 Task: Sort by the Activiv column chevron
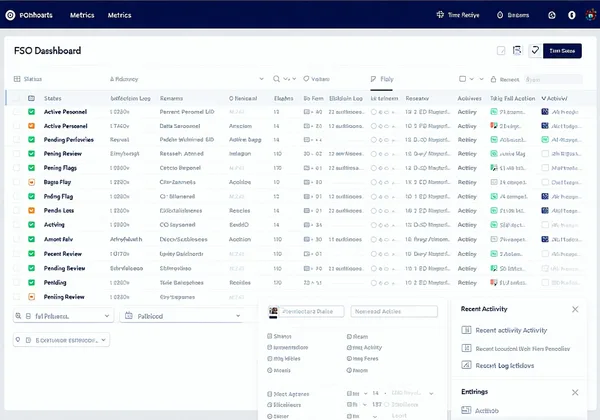(543, 98)
